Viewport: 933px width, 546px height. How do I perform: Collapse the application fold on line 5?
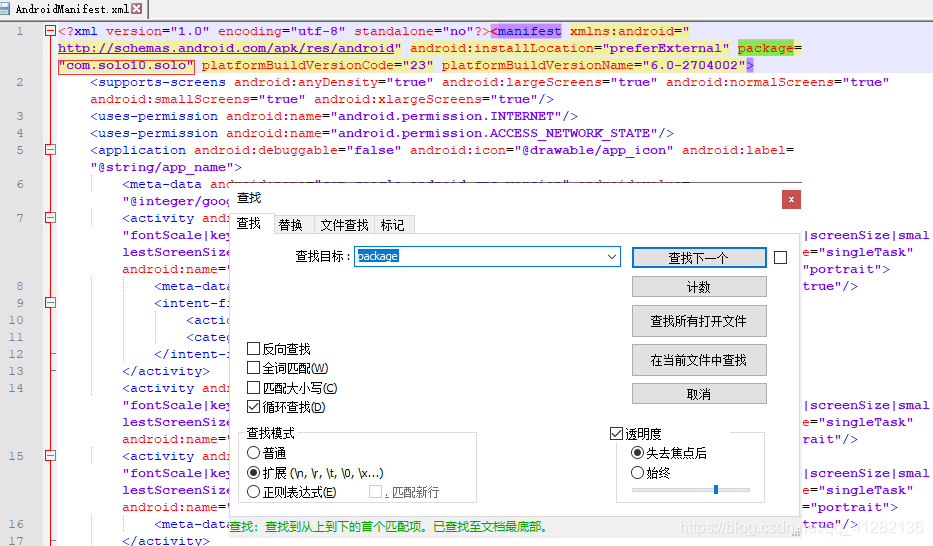pyautogui.click(x=51, y=150)
